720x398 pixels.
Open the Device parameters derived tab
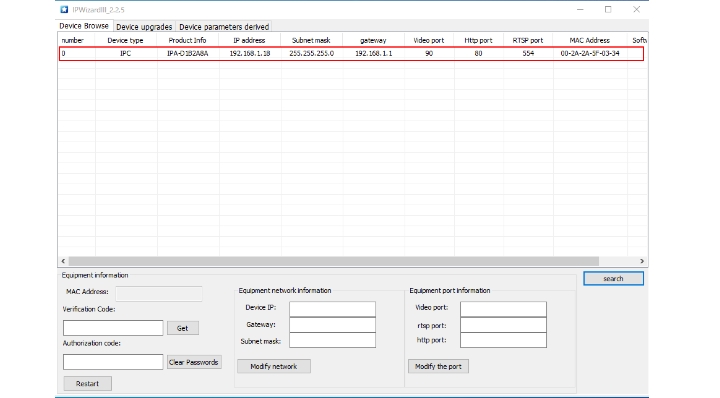[x=224, y=27]
